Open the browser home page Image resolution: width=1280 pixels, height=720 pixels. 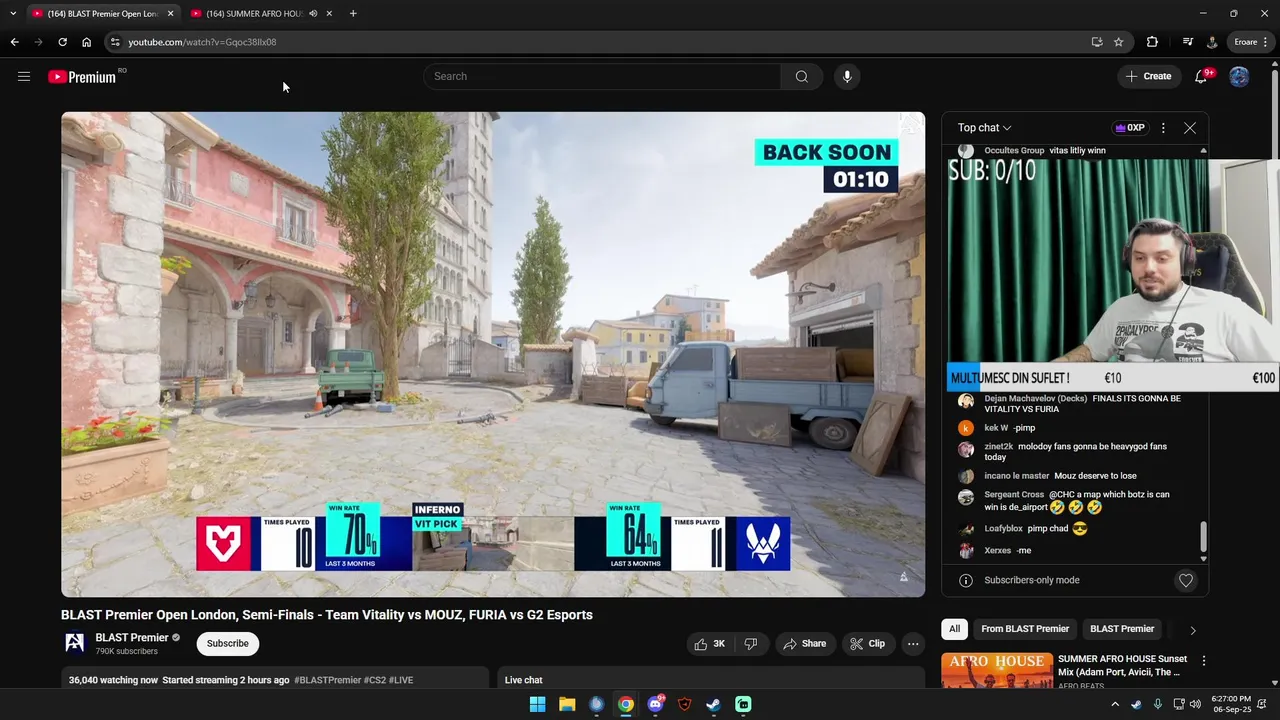[x=86, y=42]
